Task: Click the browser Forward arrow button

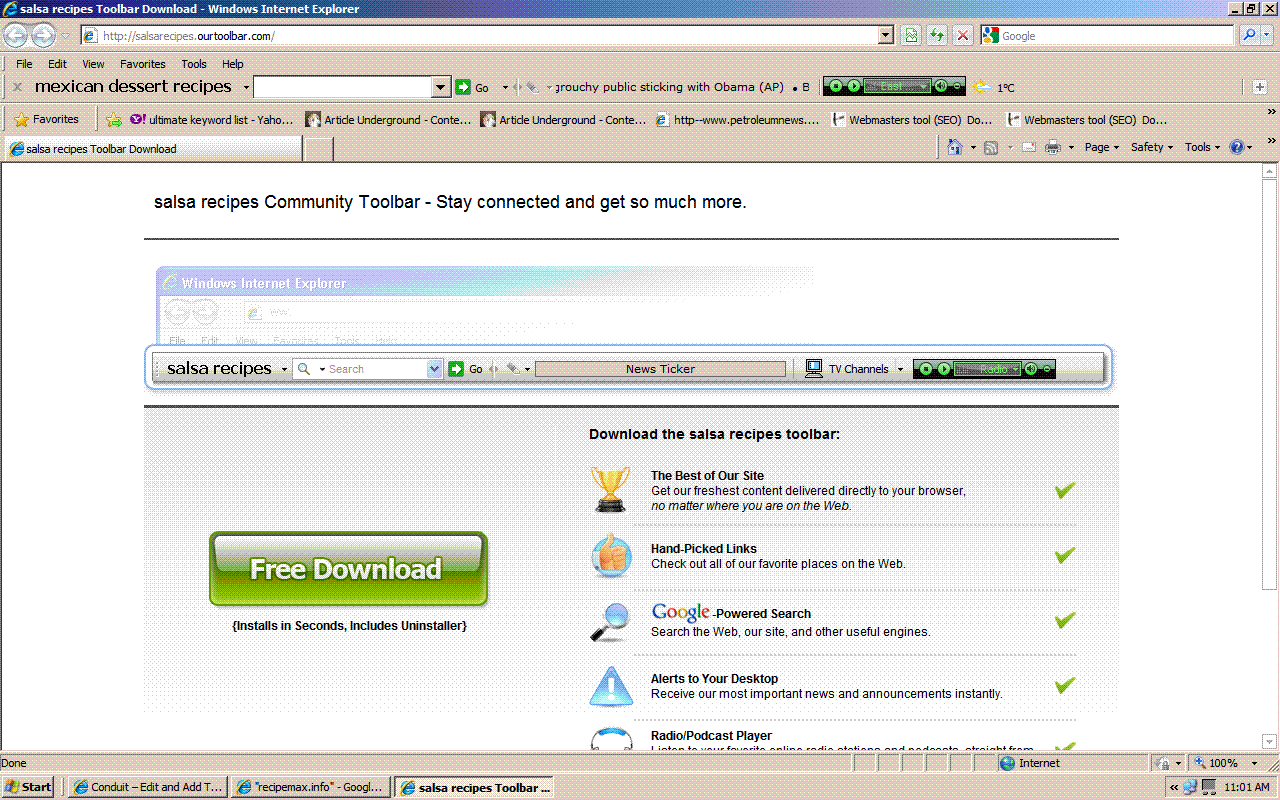Action: tap(43, 36)
